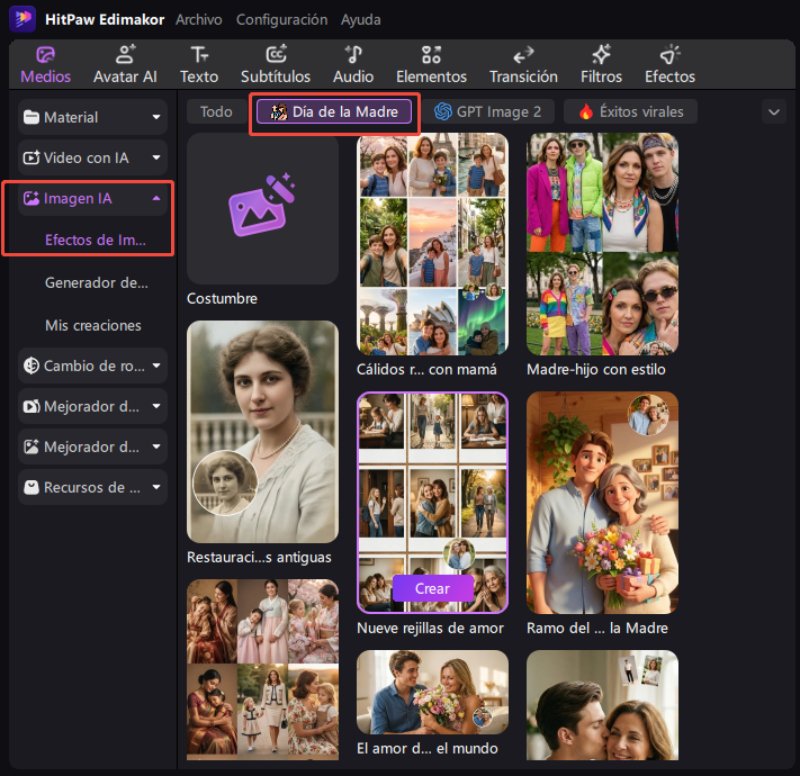Expand the image Mejorador dropdown arrow

tap(156, 447)
